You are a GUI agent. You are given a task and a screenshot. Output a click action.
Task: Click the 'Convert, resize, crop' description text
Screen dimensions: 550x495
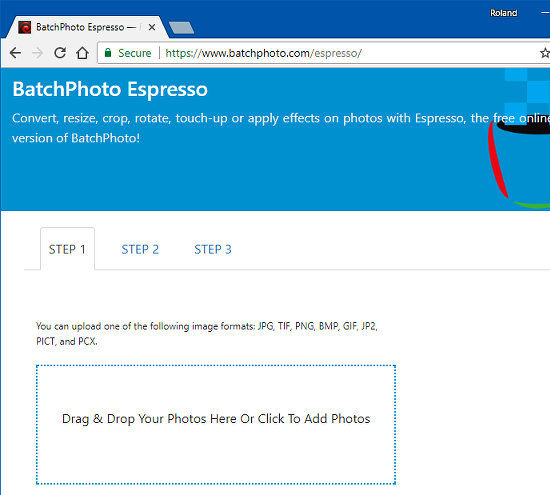281,128
